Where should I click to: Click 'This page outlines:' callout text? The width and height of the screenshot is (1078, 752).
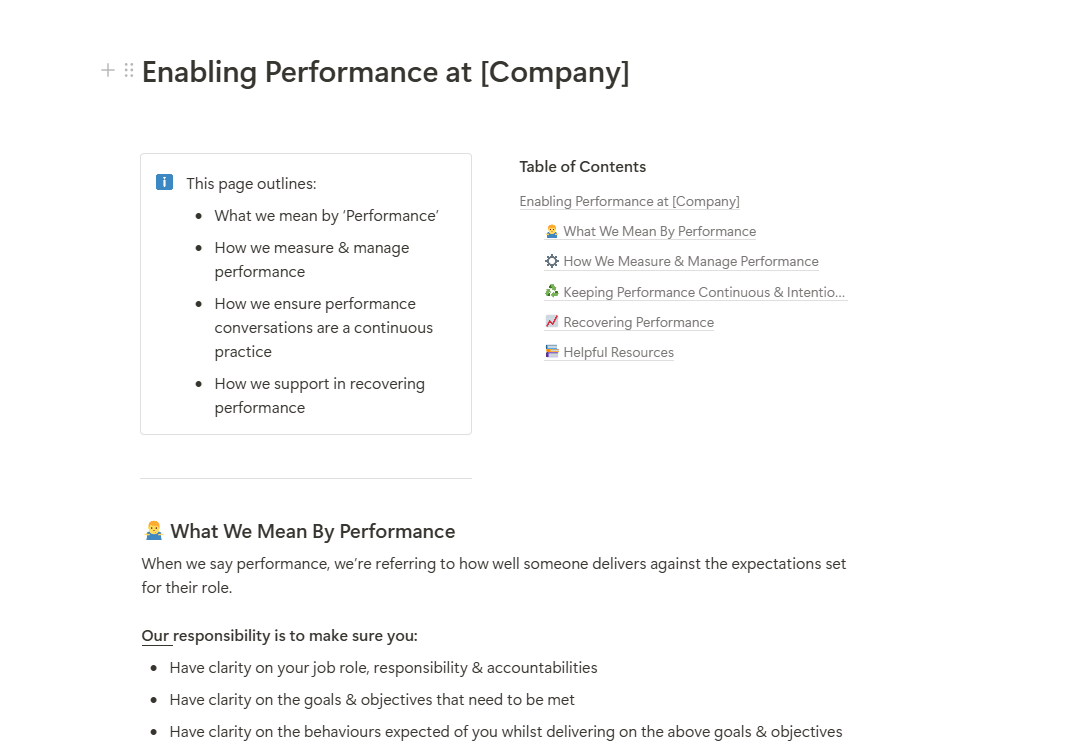251,183
